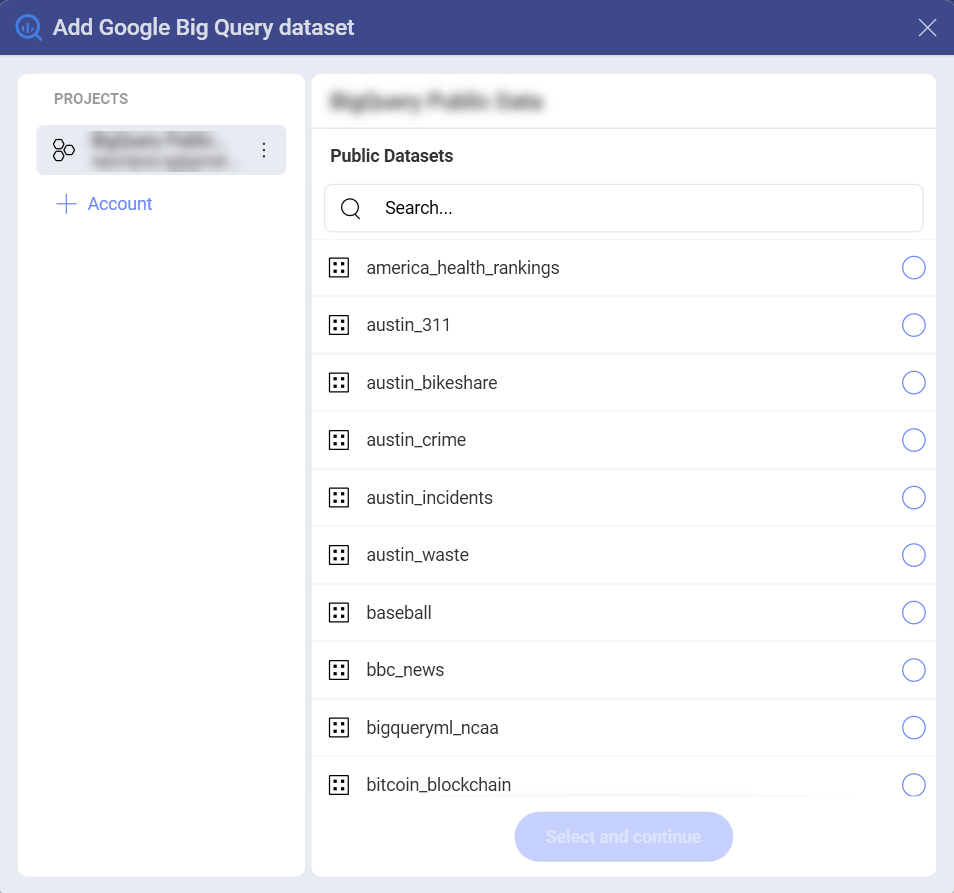Screen dimensions: 954x893
Task: Select austin_bikeshare radio button
Action: 913,383
